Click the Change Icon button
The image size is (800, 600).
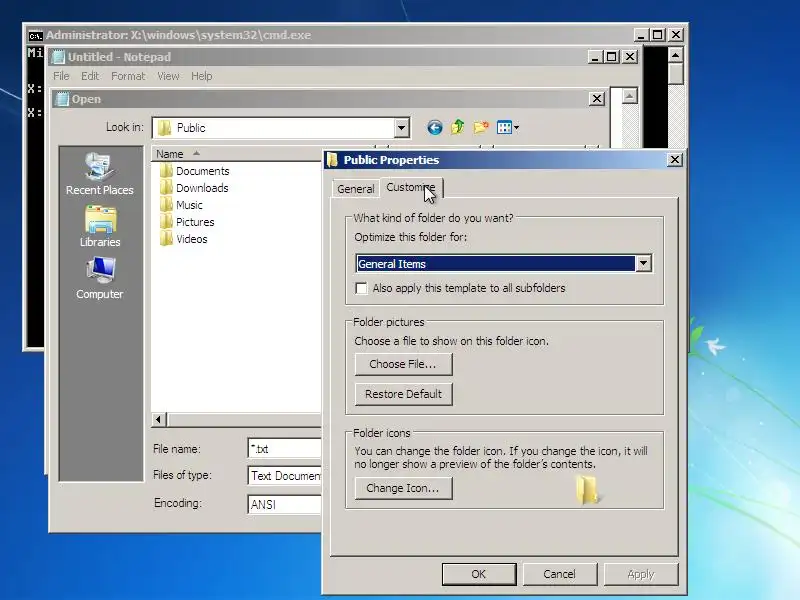[403, 488]
